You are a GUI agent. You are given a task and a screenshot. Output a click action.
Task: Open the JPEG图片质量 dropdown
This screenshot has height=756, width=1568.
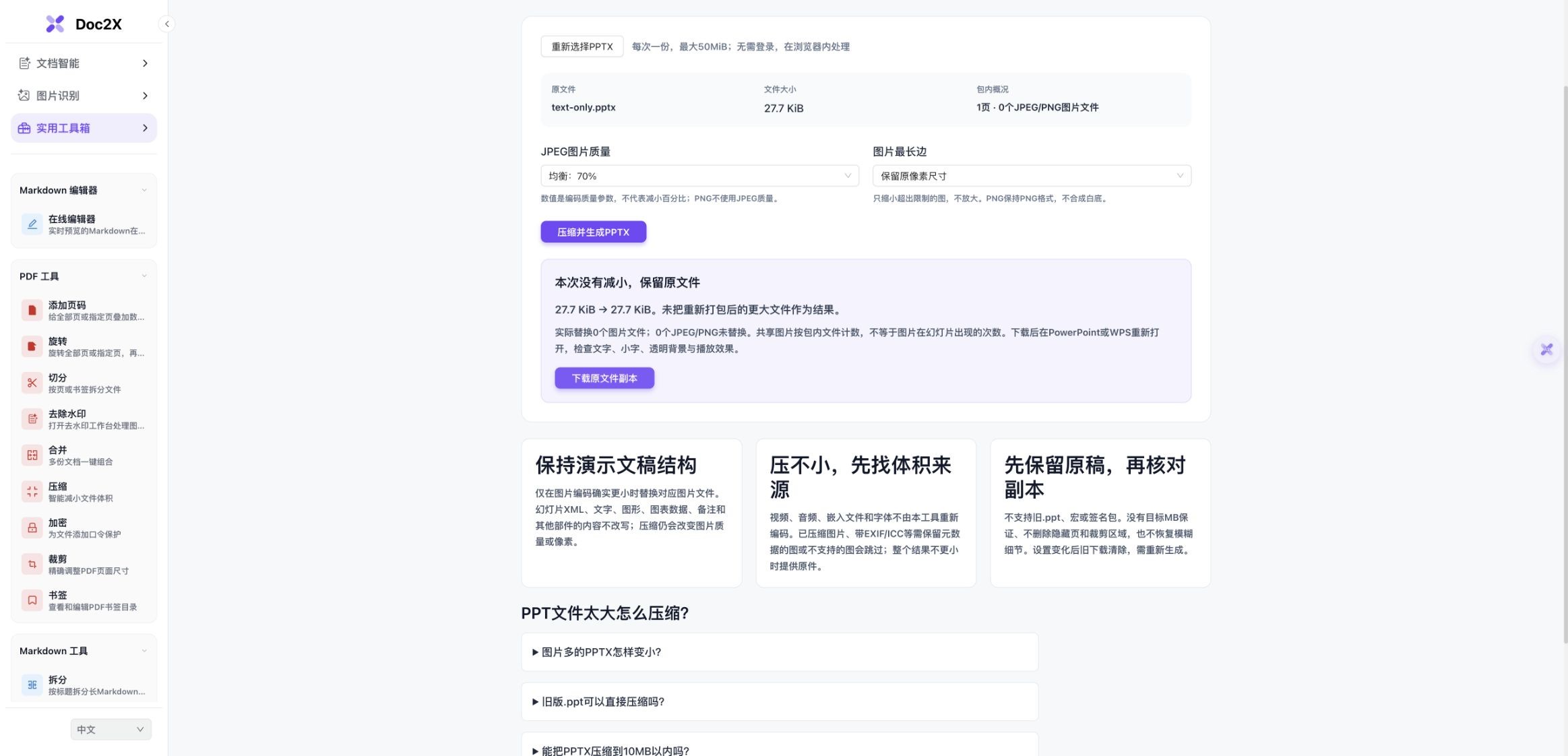[699, 176]
